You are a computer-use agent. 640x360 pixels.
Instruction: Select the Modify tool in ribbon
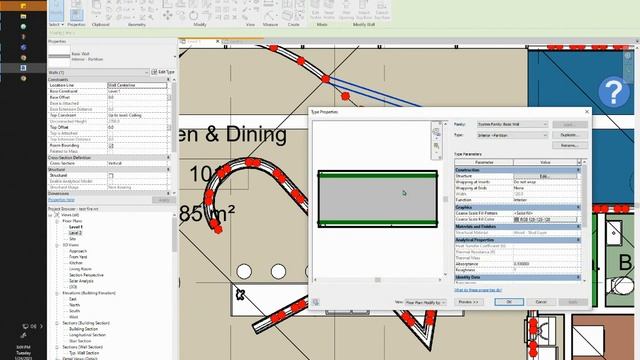(56, 11)
